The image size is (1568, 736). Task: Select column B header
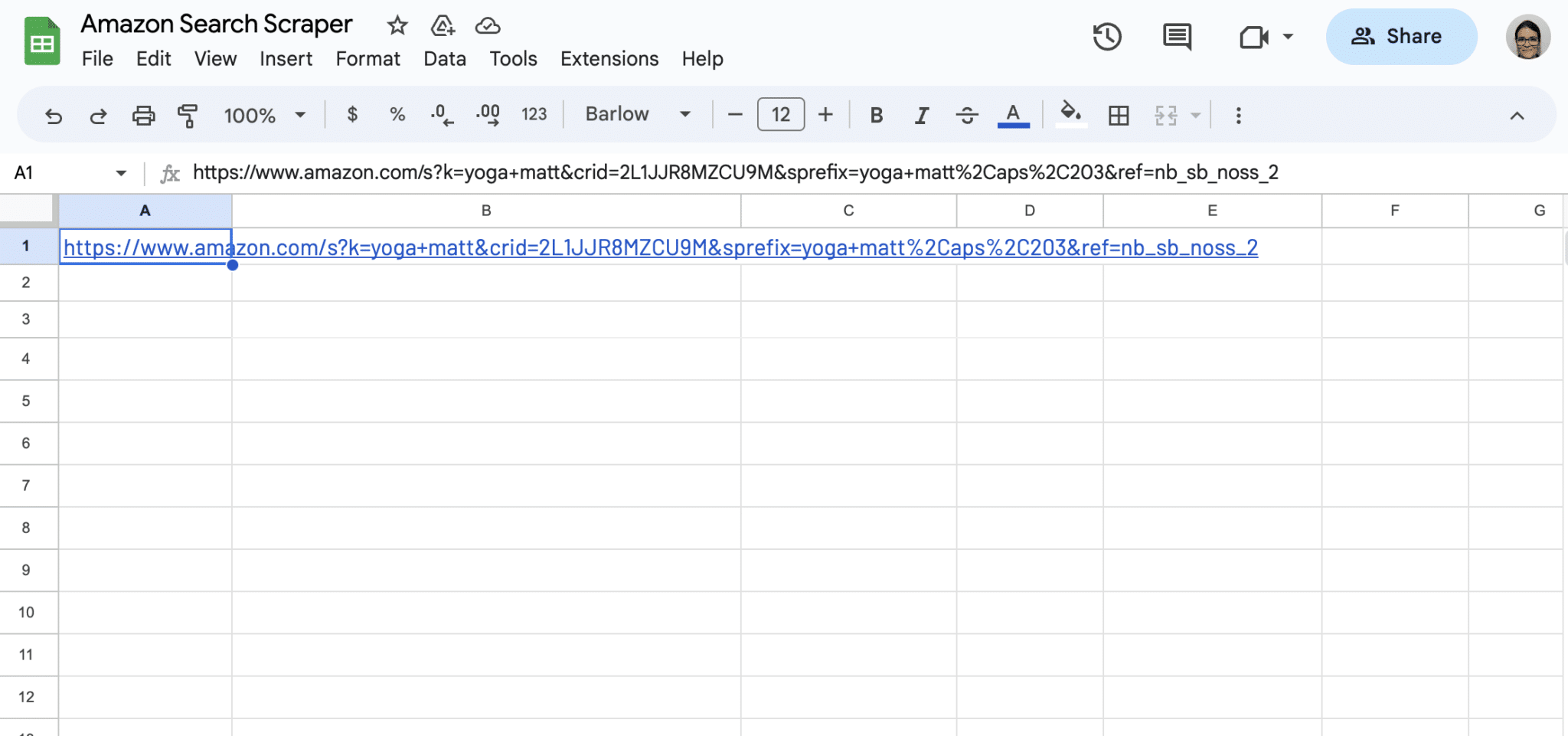coord(485,210)
